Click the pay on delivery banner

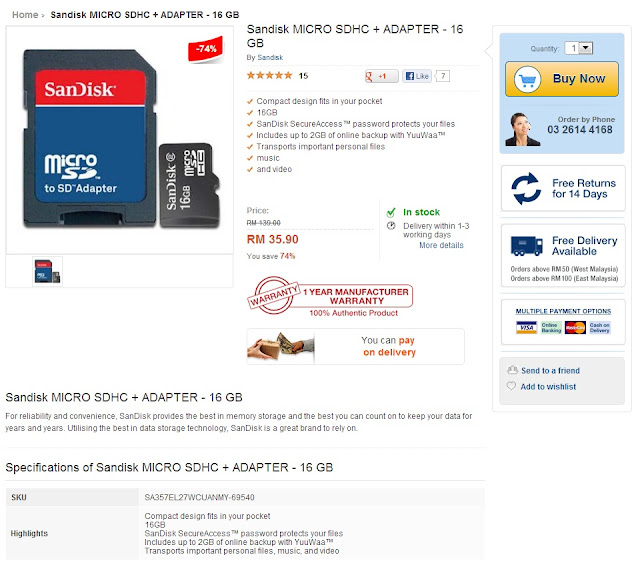pos(356,346)
